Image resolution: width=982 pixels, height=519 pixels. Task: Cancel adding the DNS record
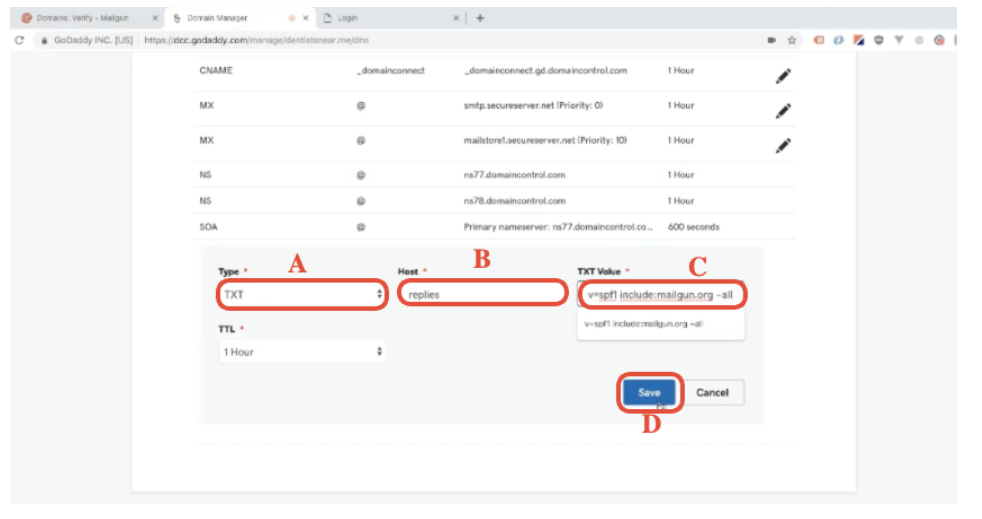712,393
